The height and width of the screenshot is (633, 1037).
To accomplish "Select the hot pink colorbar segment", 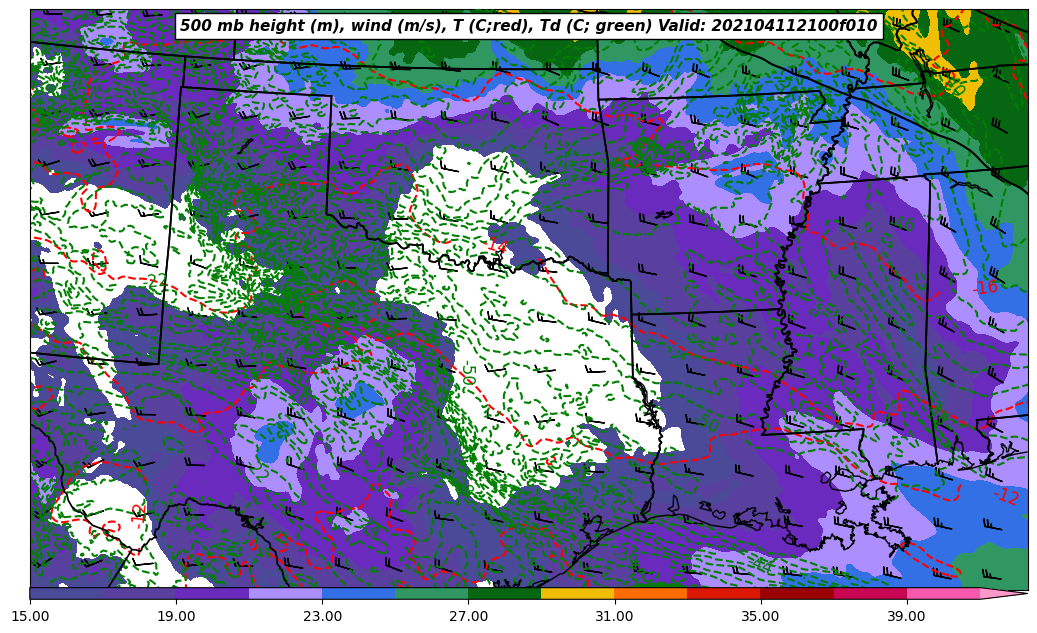I will (943, 593).
